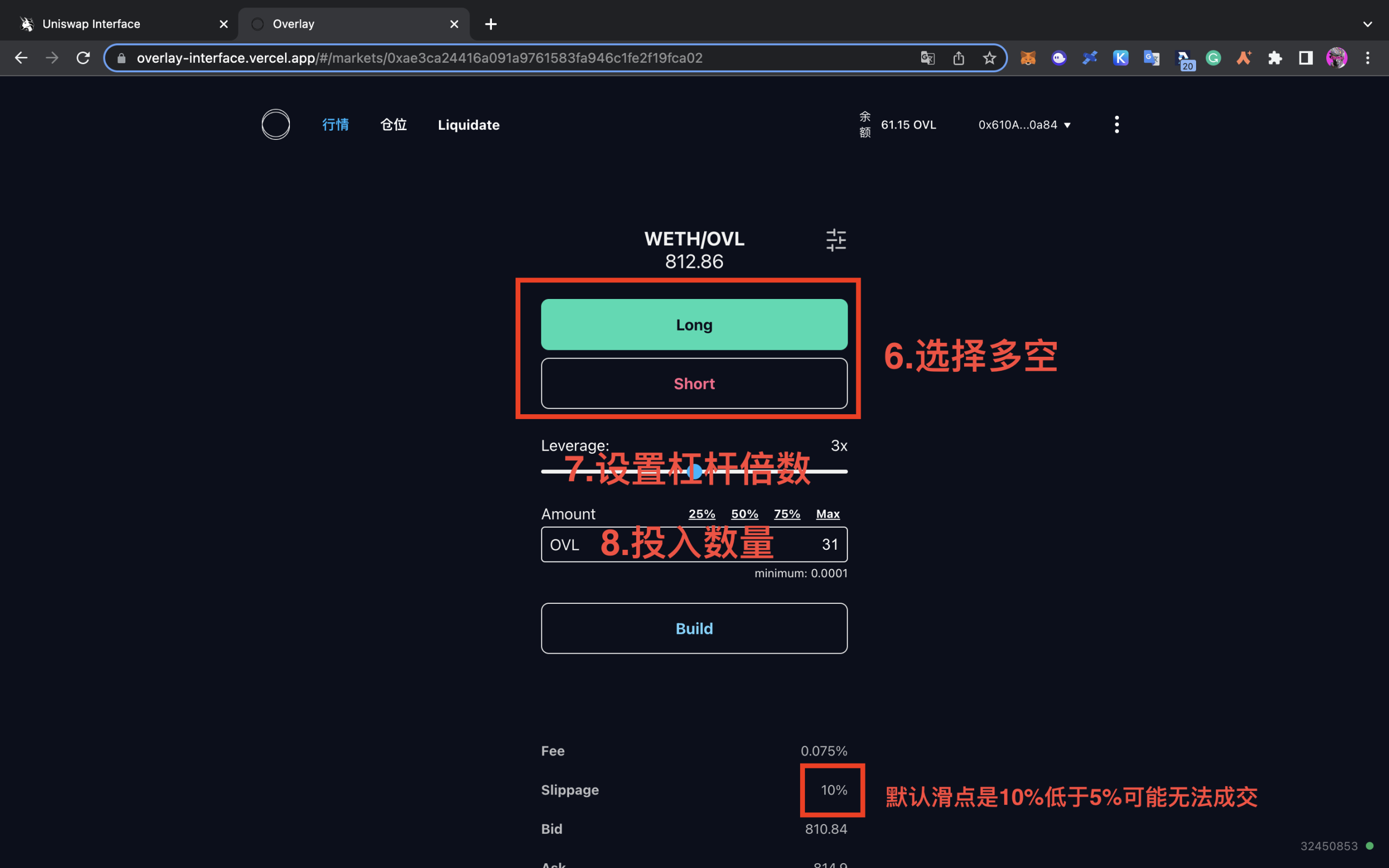Image resolution: width=1389 pixels, height=868 pixels.
Task: Click the Overlay circle logo
Action: (275, 124)
